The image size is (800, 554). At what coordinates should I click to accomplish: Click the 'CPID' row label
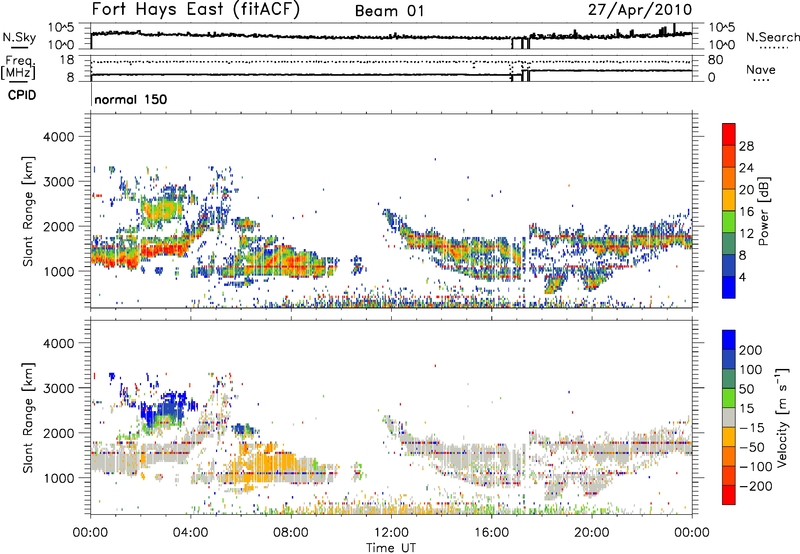(22, 95)
